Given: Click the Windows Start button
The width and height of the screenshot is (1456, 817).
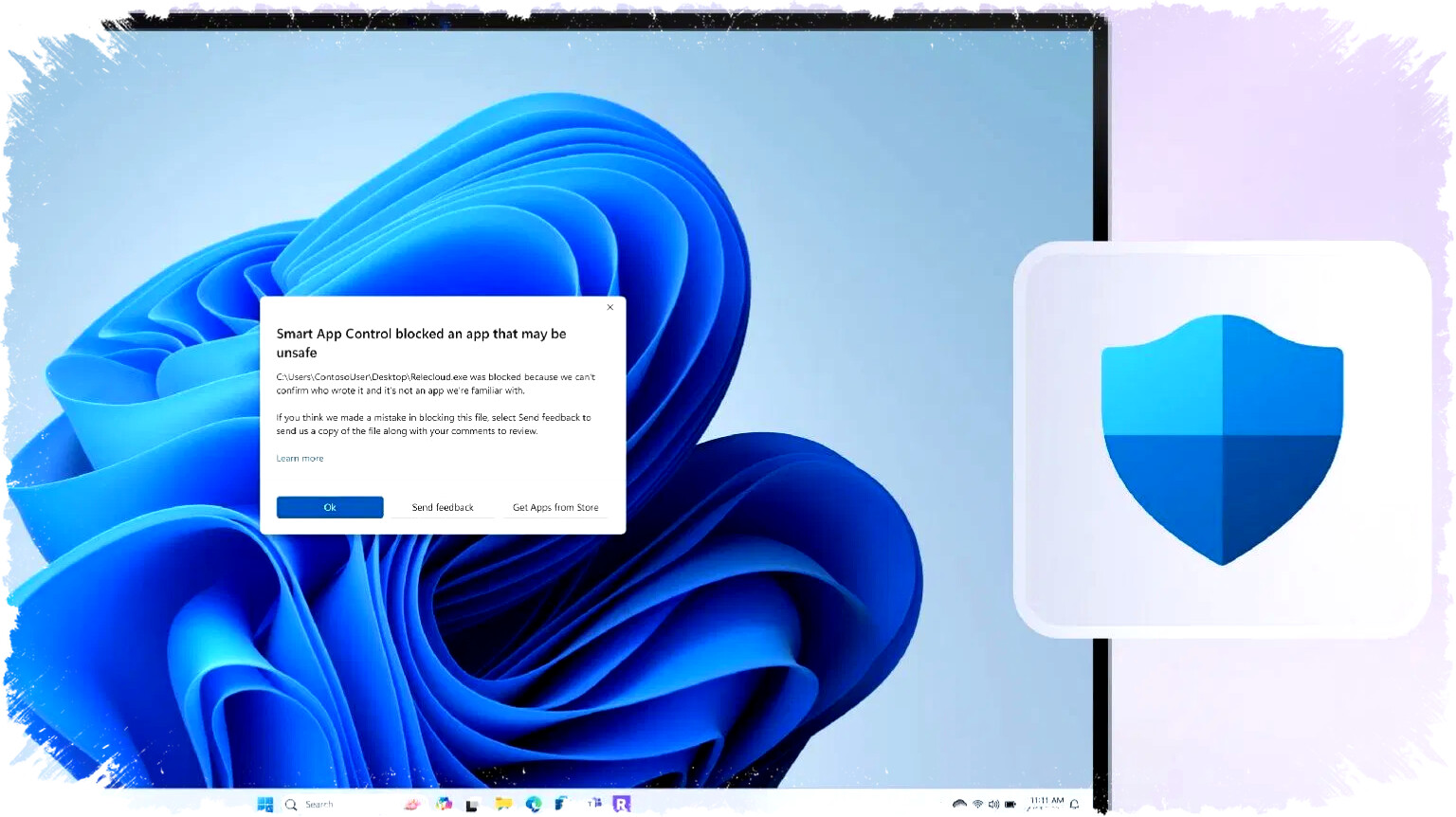Looking at the screenshot, I should click(265, 804).
